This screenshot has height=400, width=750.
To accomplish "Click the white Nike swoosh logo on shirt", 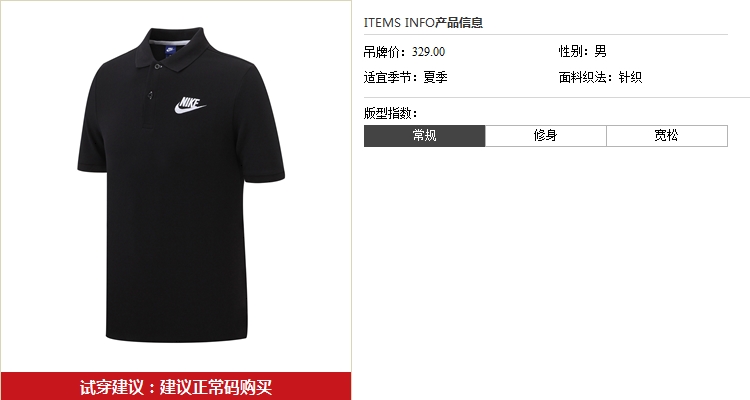I will 190,106.
